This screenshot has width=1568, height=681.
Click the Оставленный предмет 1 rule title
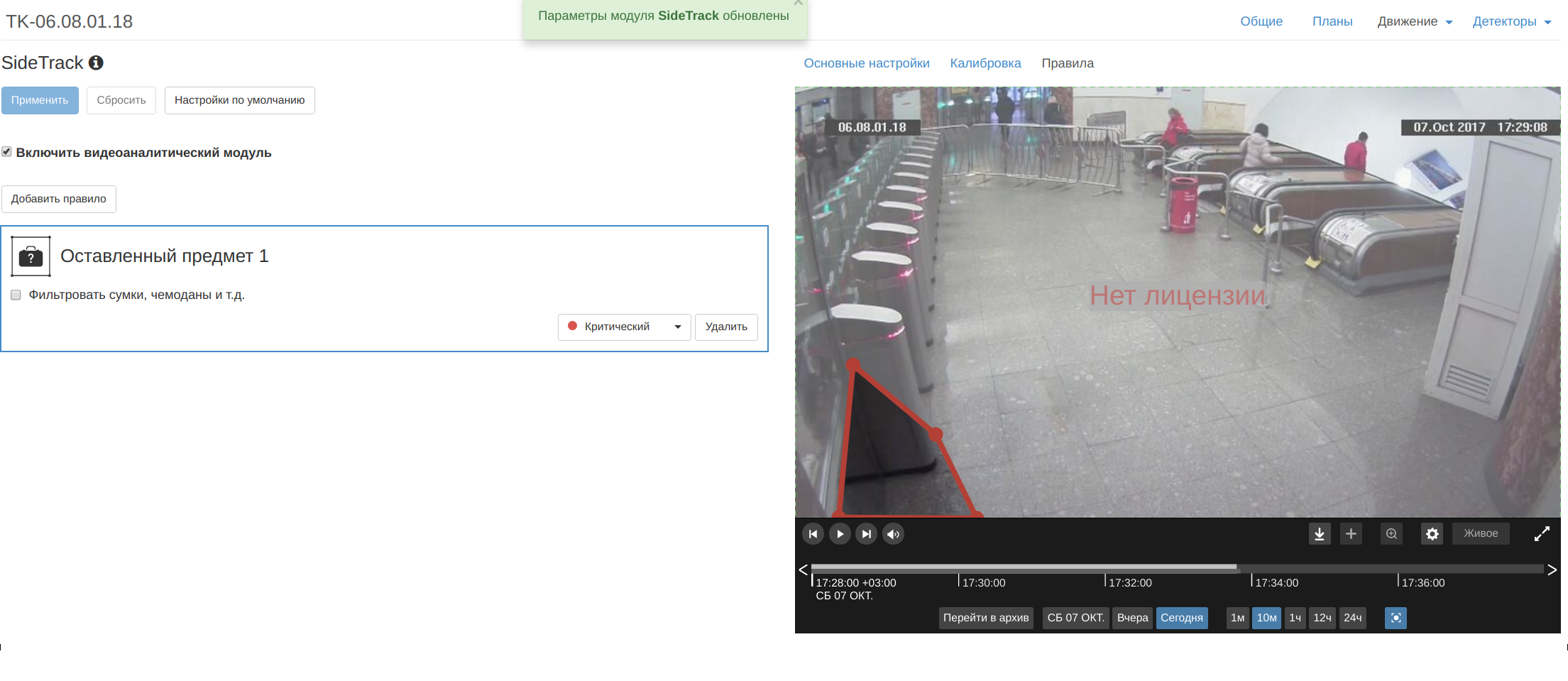click(x=165, y=256)
